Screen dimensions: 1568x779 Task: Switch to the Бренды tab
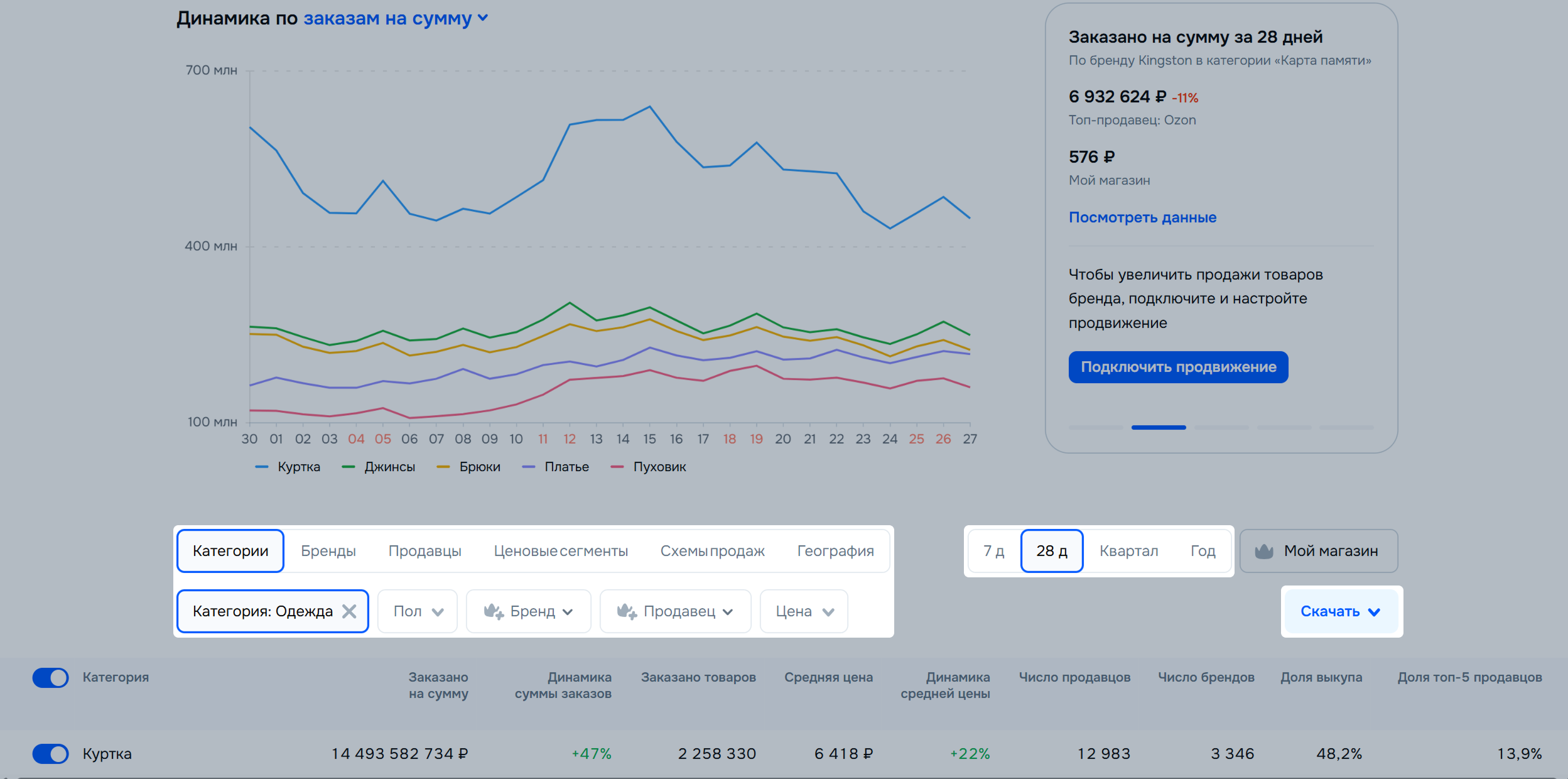coord(328,551)
